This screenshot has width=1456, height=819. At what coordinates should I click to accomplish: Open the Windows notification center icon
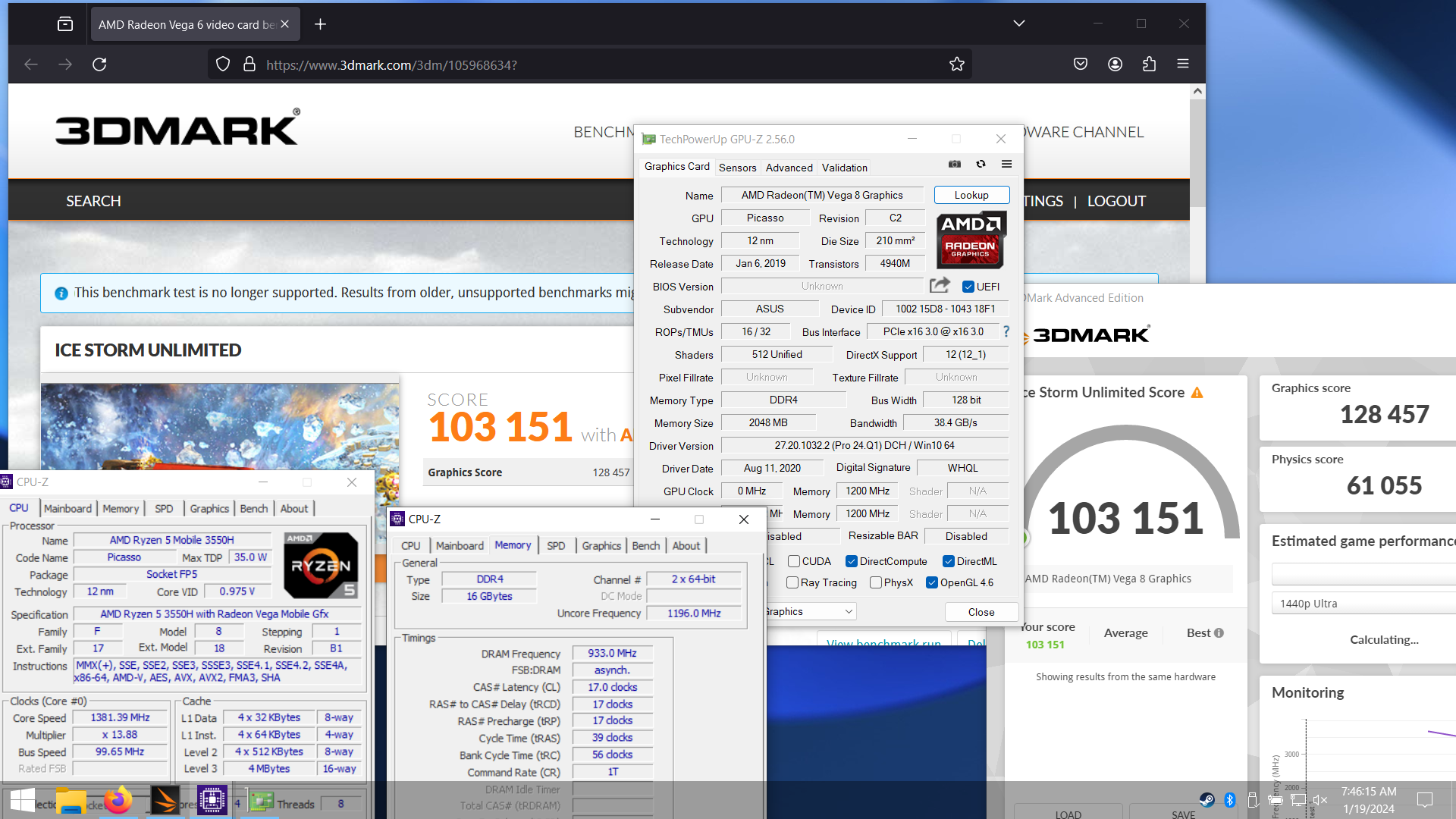pyautogui.click(x=1425, y=799)
